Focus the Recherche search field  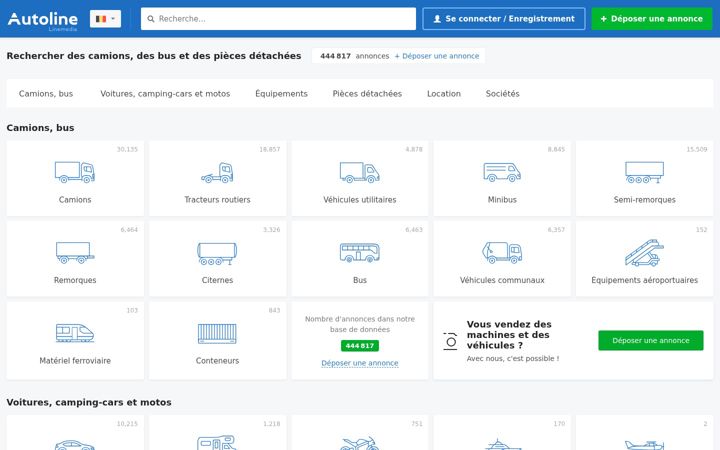tap(278, 19)
